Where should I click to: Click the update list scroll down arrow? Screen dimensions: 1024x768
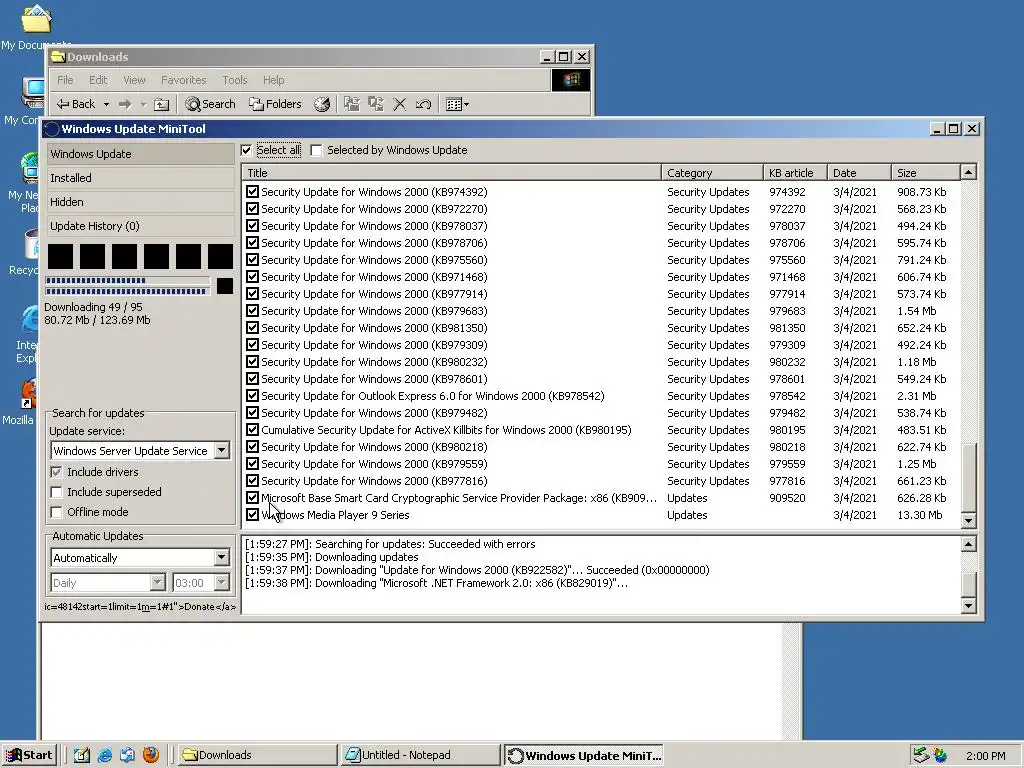coord(968,520)
